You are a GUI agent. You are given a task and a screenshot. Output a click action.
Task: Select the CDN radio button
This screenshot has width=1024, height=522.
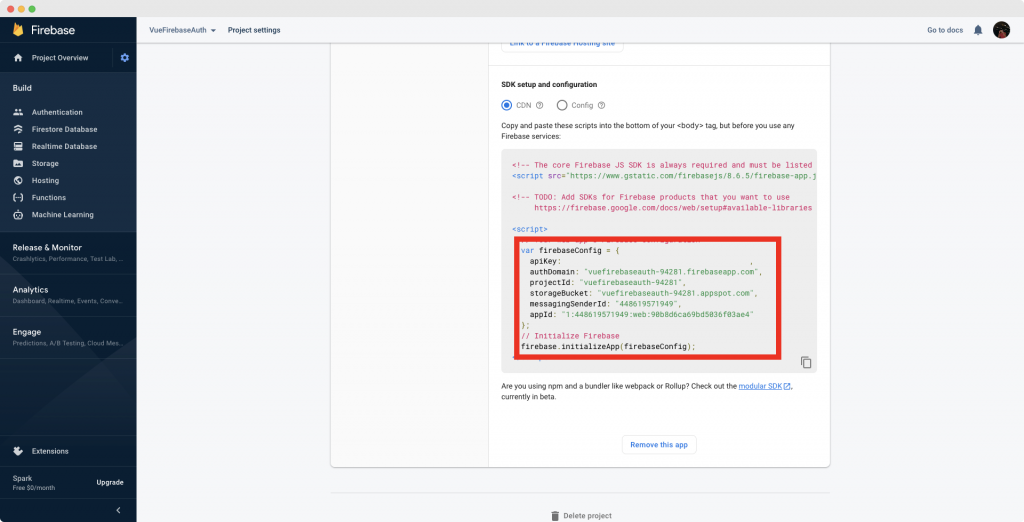[507, 105]
